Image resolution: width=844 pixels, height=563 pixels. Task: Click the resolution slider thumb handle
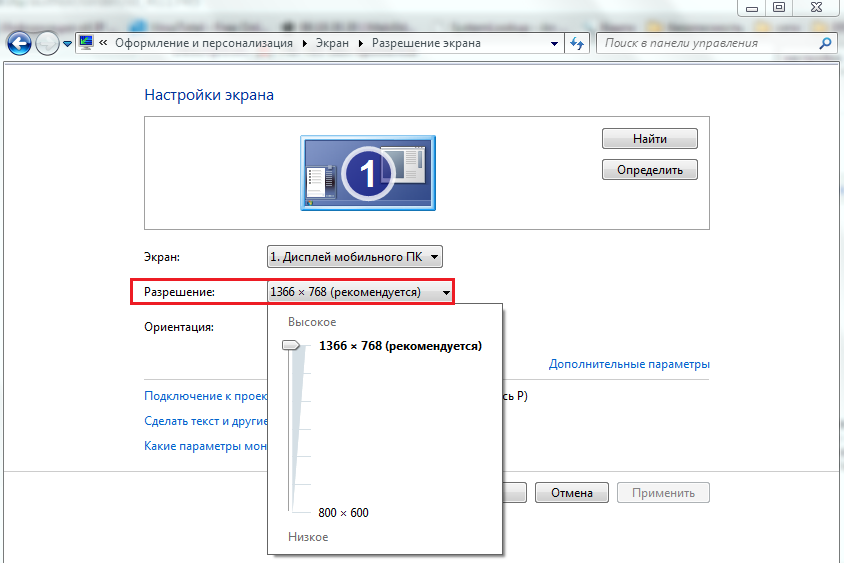pyautogui.click(x=291, y=346)
